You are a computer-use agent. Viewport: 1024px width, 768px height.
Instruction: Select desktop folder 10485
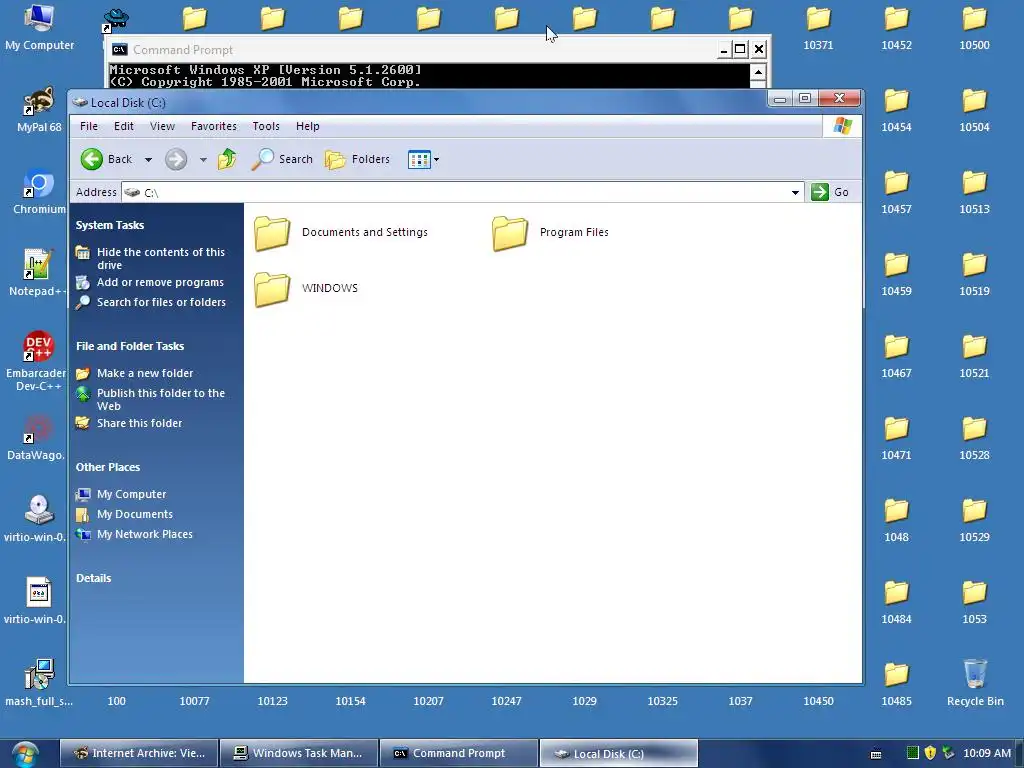click(x=896, y=683)
